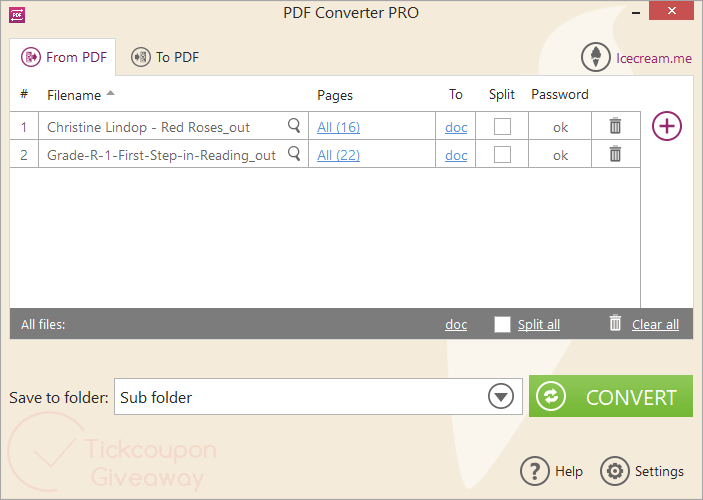This screenshot has width=703, height=500.
Task: Switch to the To PDF tab
Action: pyautogui.click(x=166, y=57)
